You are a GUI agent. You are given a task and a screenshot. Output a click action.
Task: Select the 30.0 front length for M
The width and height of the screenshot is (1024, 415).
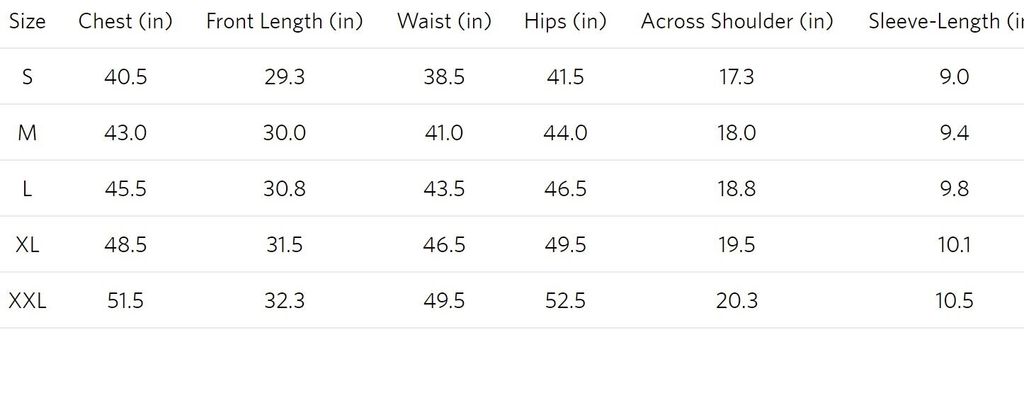(284, 133)
